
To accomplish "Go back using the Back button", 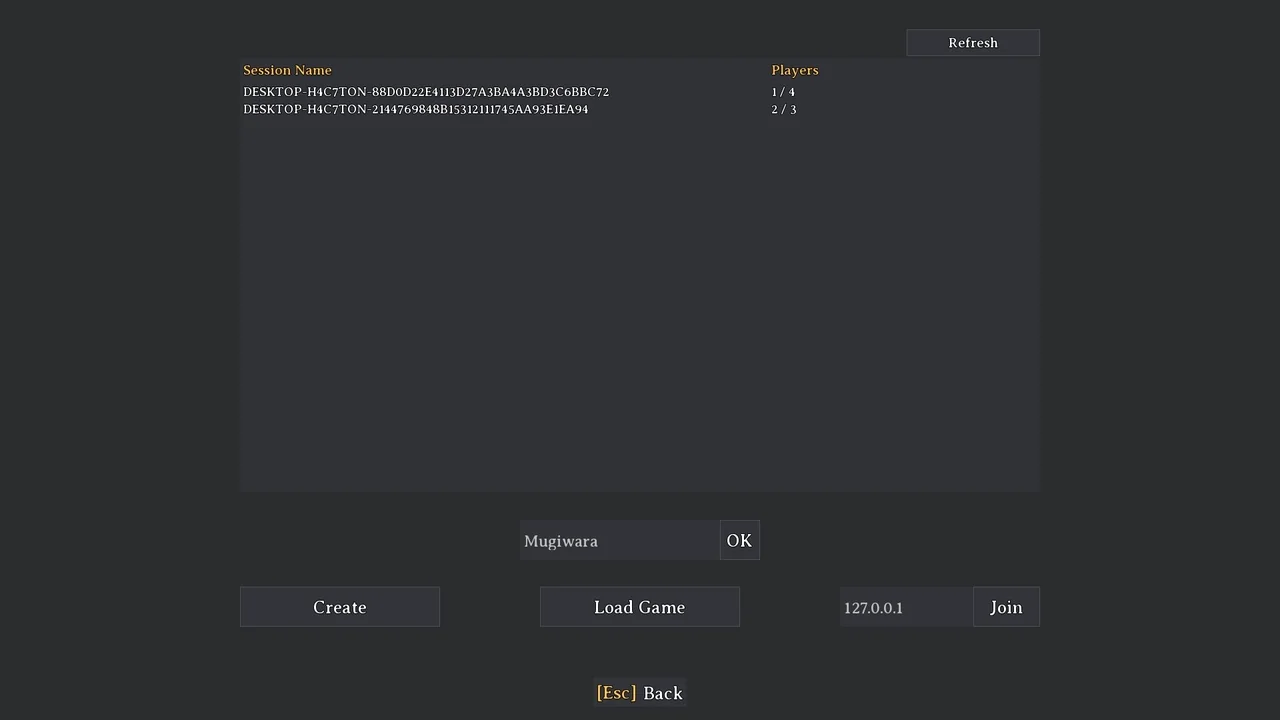I will coord(662,693).
